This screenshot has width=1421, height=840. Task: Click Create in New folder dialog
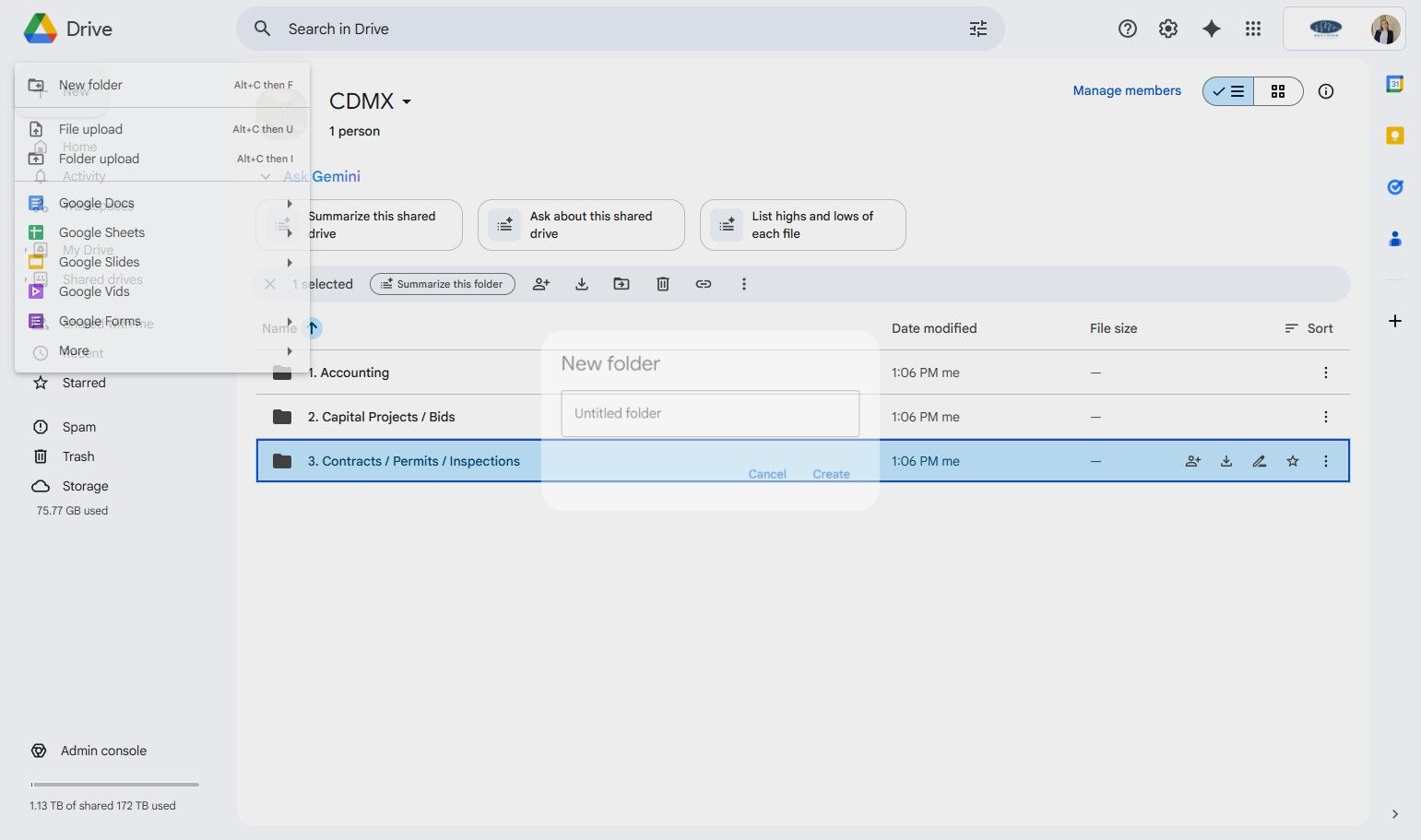pyautogui.click(x=831, y=474)
